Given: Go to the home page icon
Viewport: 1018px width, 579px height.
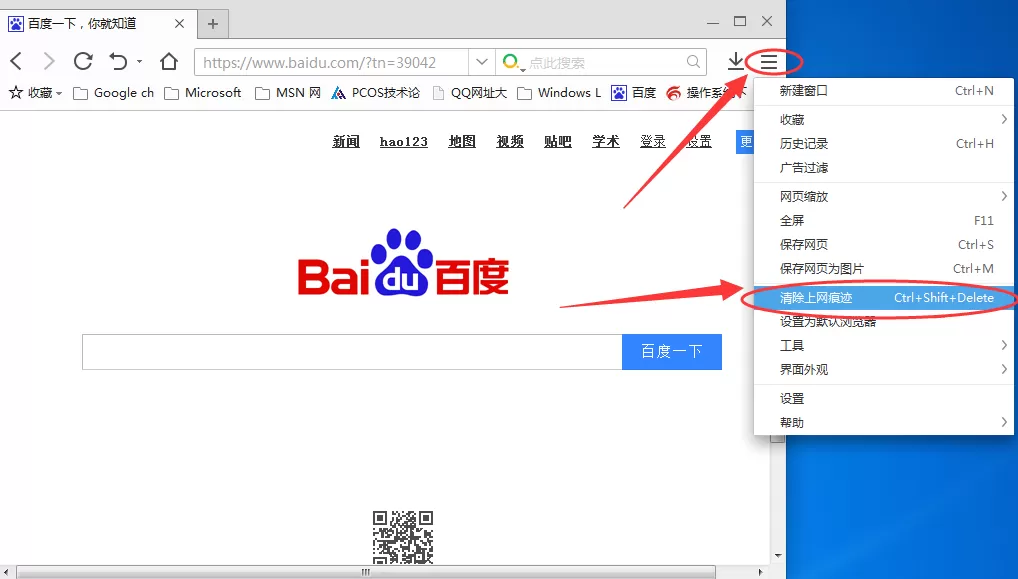Looking at the screenshot, I should tap(169, 62).
